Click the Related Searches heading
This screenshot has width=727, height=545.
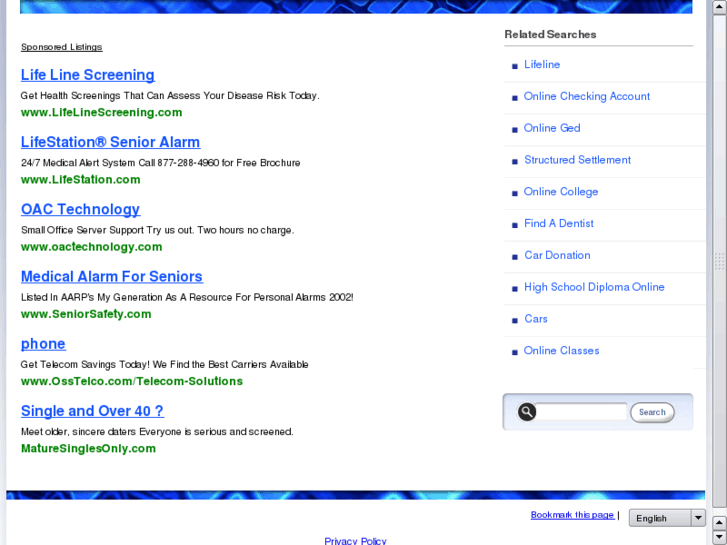point(550,34)
